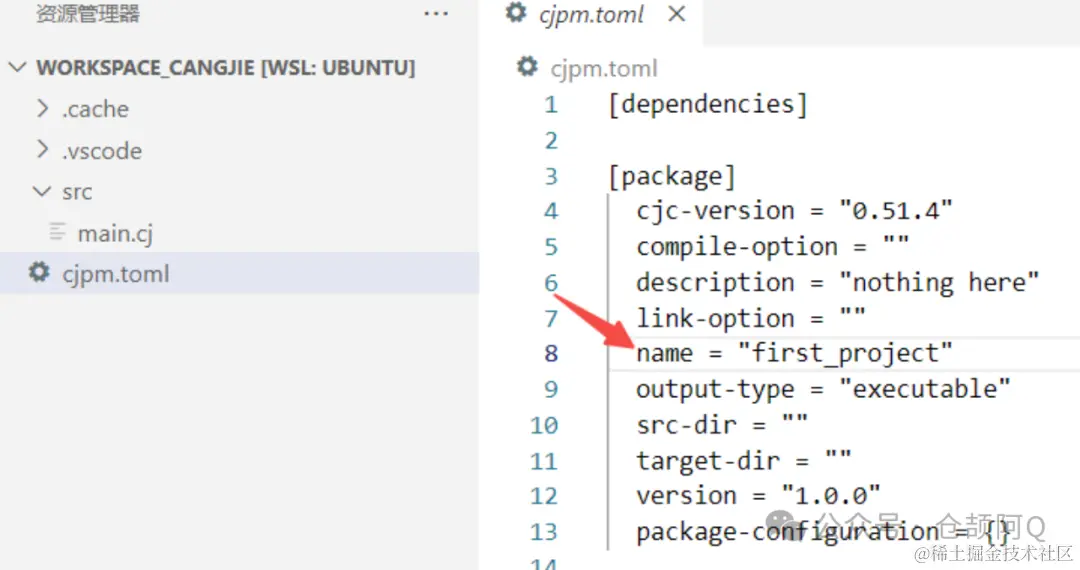Click the cjc-version = "0.51.4" line
This screenshot has height=570, width=1080.
[794, 211]
